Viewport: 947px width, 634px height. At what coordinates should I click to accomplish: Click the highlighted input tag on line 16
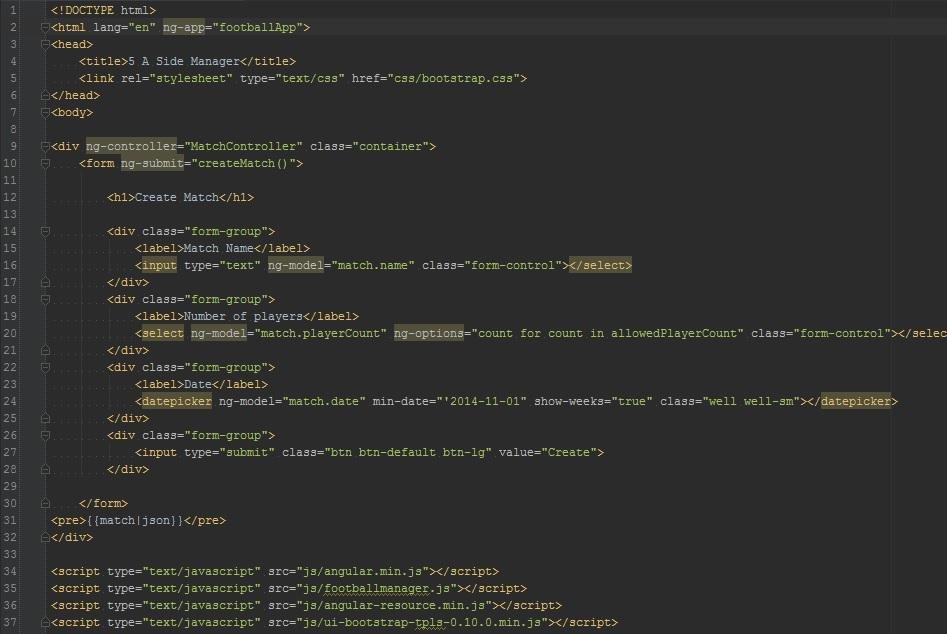pos(159,265)
